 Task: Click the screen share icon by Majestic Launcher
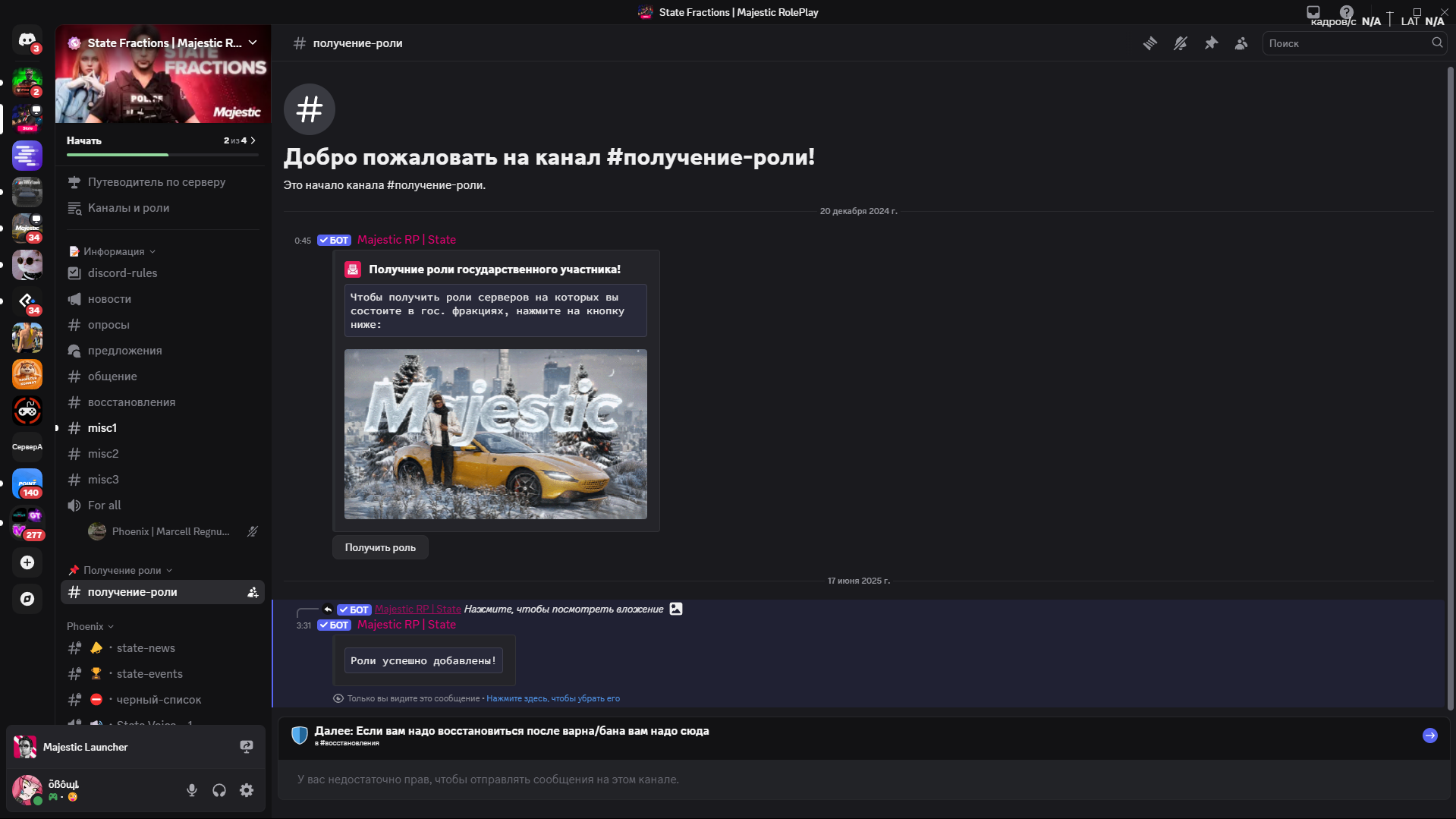247,747
